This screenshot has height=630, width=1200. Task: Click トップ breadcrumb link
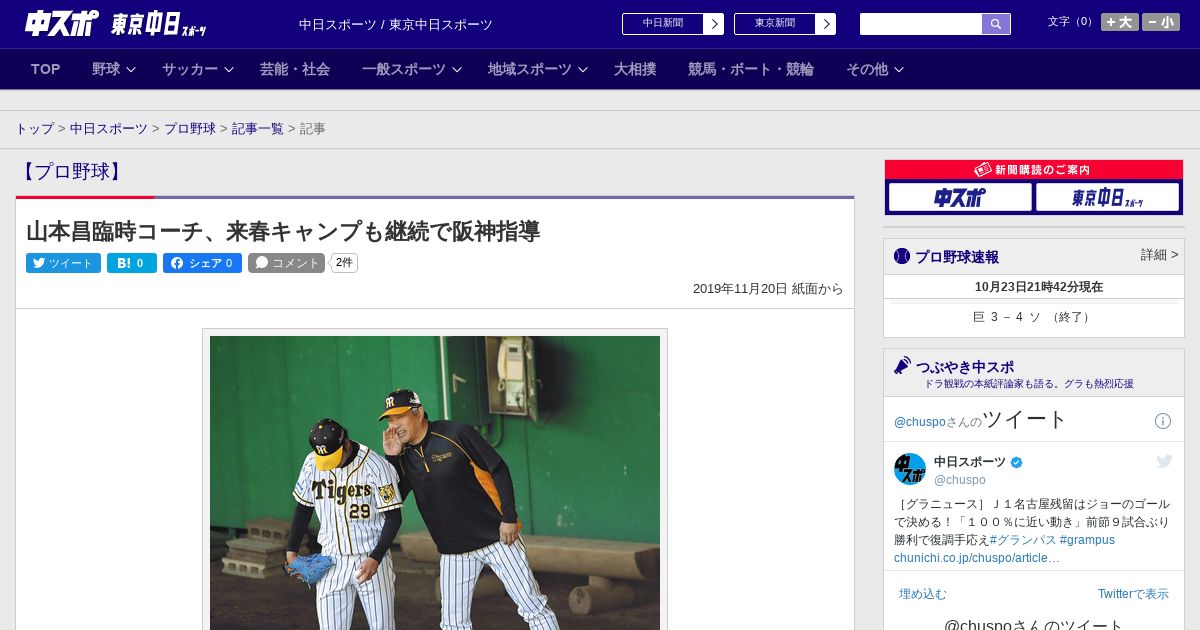tap(34, 129)
